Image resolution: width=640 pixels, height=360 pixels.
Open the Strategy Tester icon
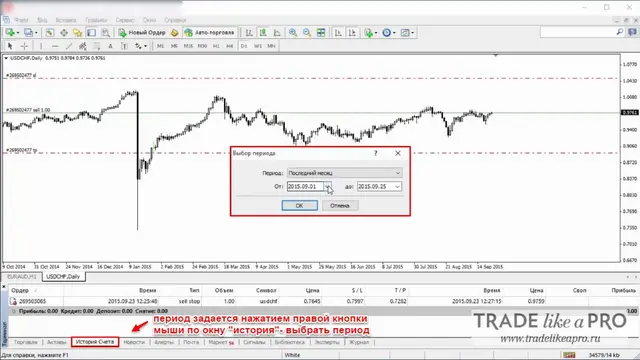(105, 33)
